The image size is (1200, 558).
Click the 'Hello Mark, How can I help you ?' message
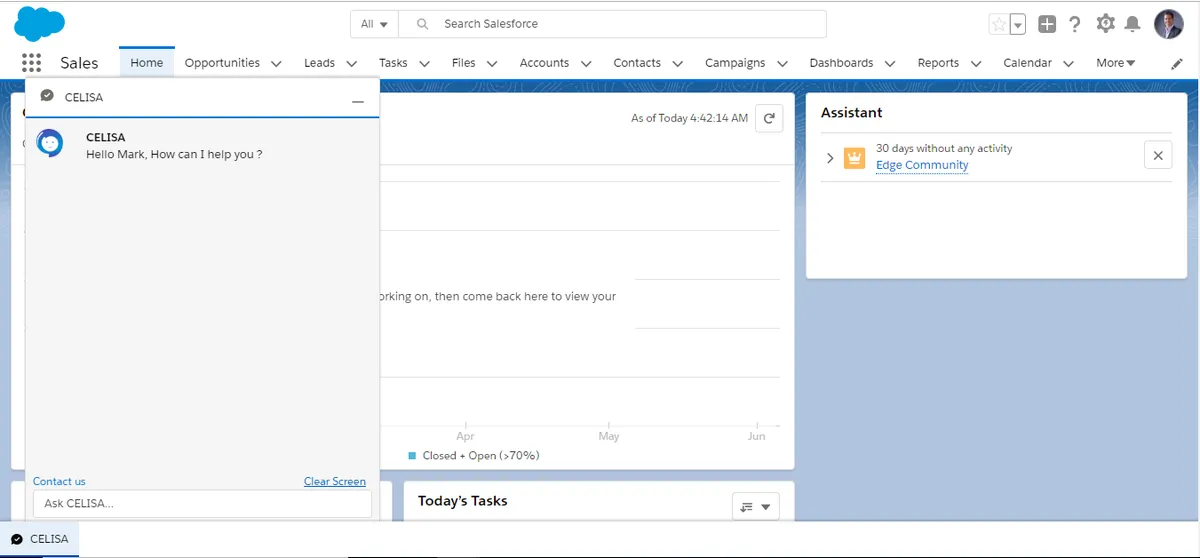174,155
